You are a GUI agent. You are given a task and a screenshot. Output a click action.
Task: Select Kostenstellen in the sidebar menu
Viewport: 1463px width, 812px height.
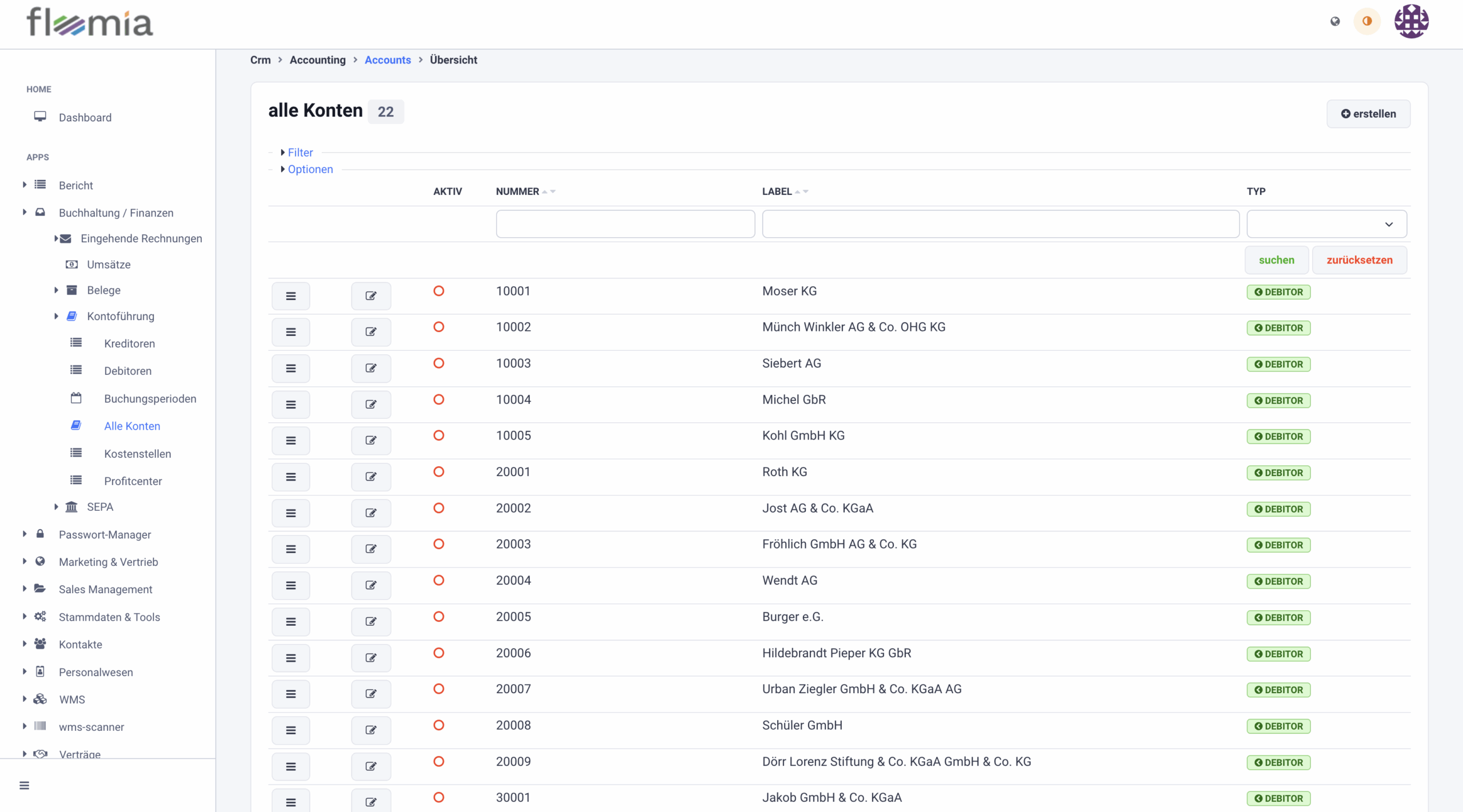pyautogui.click(x=137, y=454)
